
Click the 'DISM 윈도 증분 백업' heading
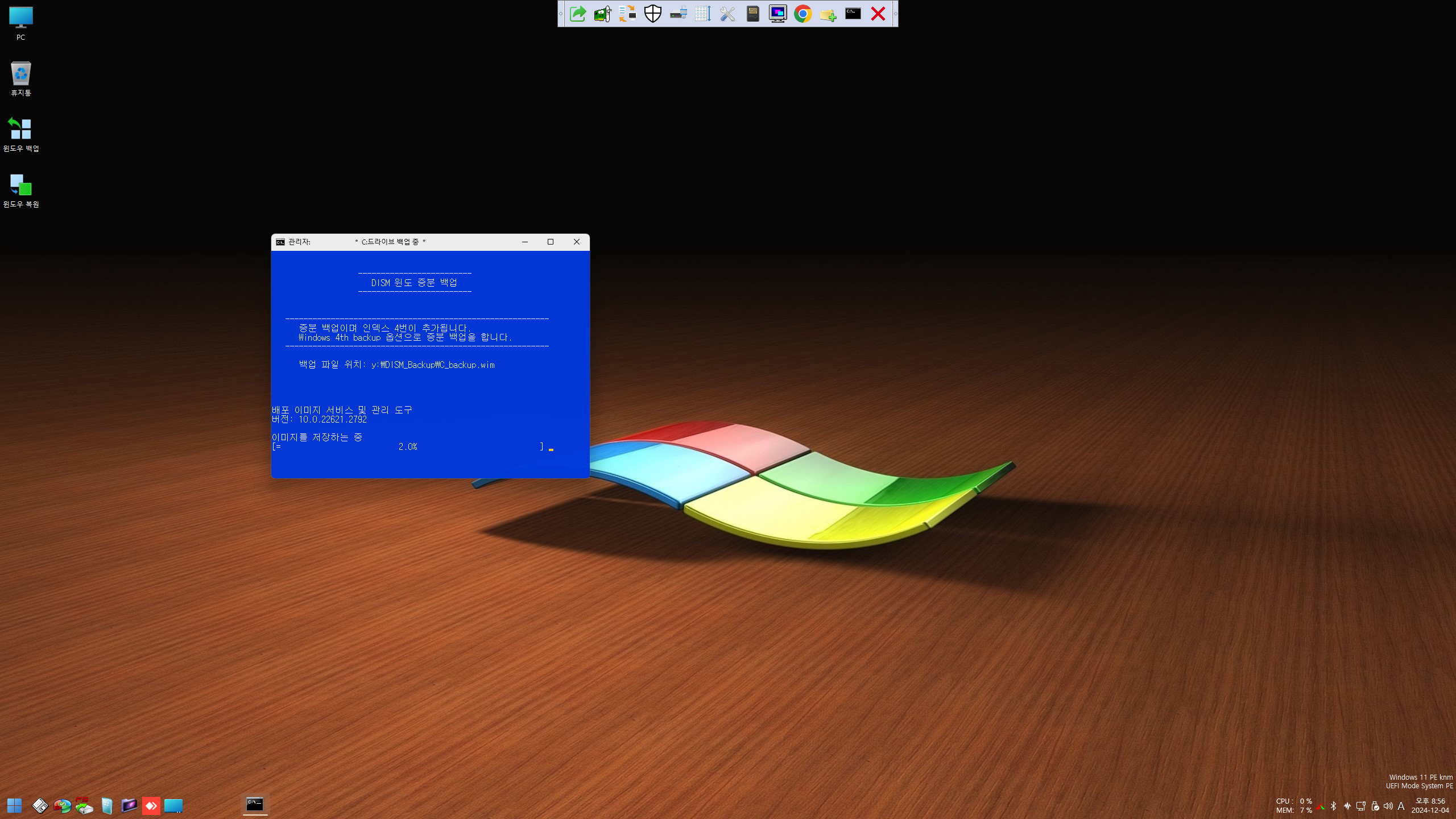pos(414,283)
